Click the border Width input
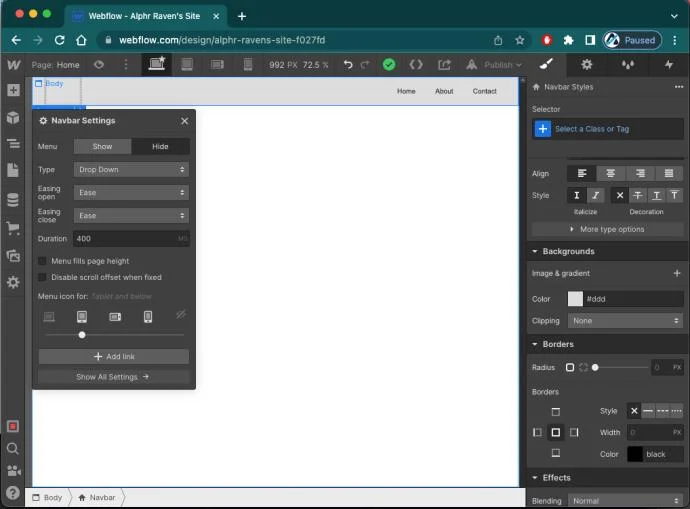The width and height of the screenshot is (690, 509). pos(655,432)
